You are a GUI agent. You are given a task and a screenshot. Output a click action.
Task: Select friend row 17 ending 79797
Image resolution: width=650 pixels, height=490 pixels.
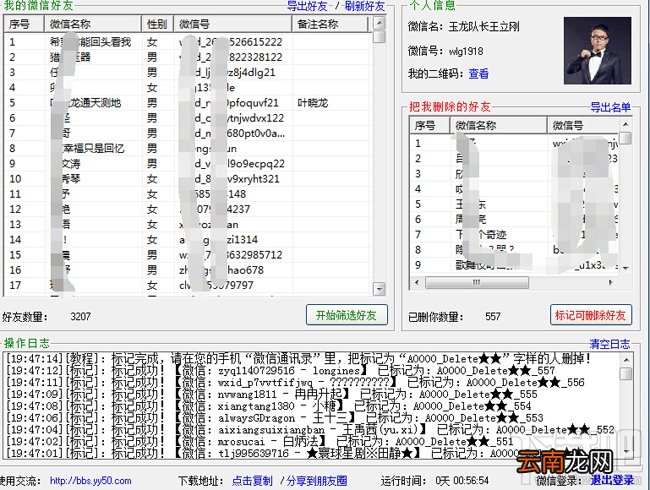[187, 285]
